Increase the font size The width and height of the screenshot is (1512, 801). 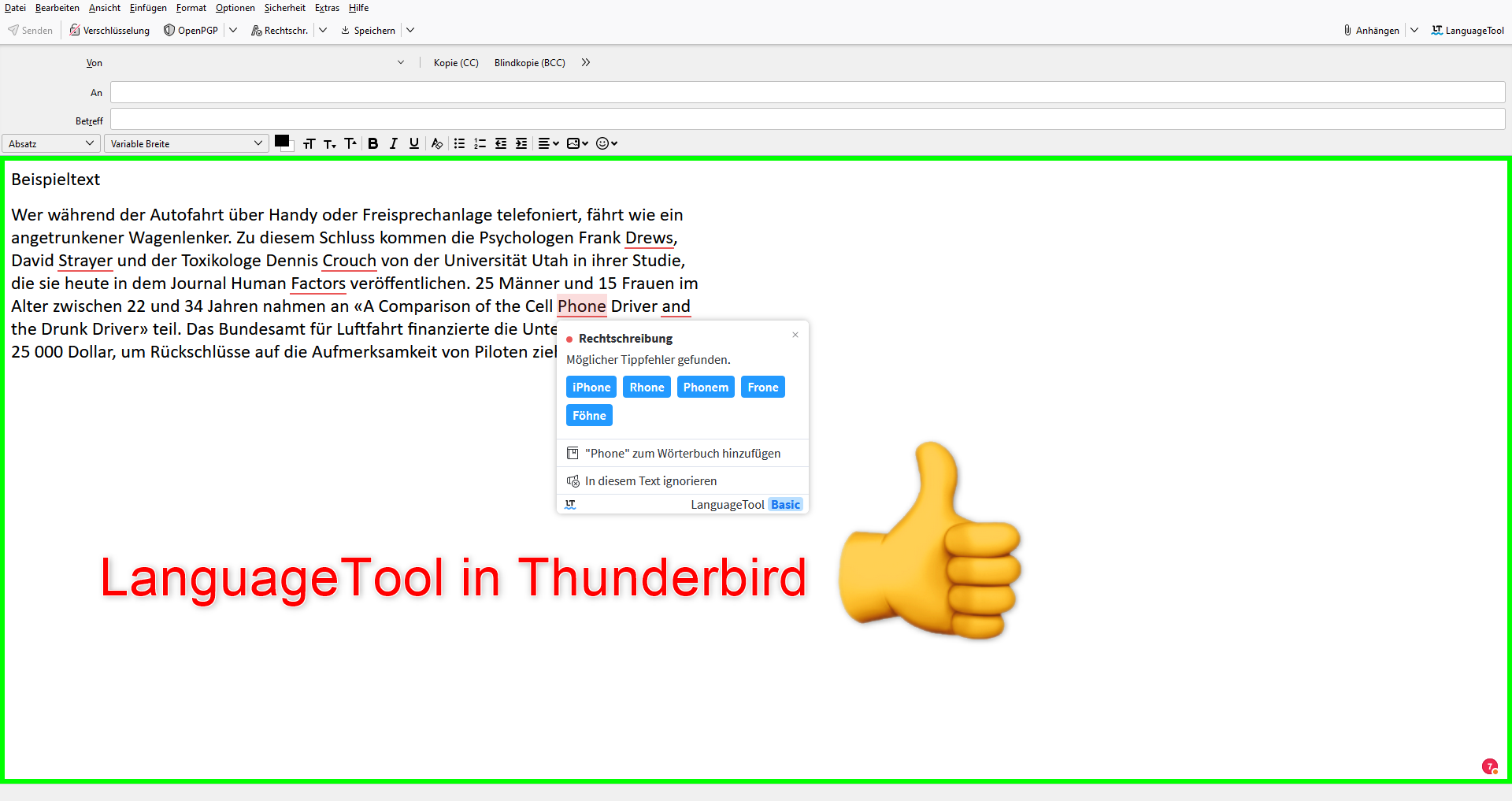point(350,143)
